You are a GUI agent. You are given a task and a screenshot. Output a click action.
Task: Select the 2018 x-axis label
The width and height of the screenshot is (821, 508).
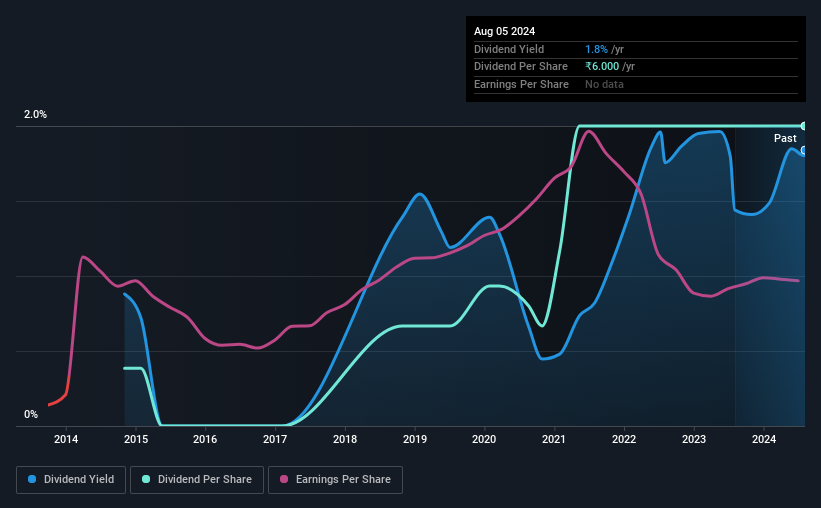(x=345, y=439)
